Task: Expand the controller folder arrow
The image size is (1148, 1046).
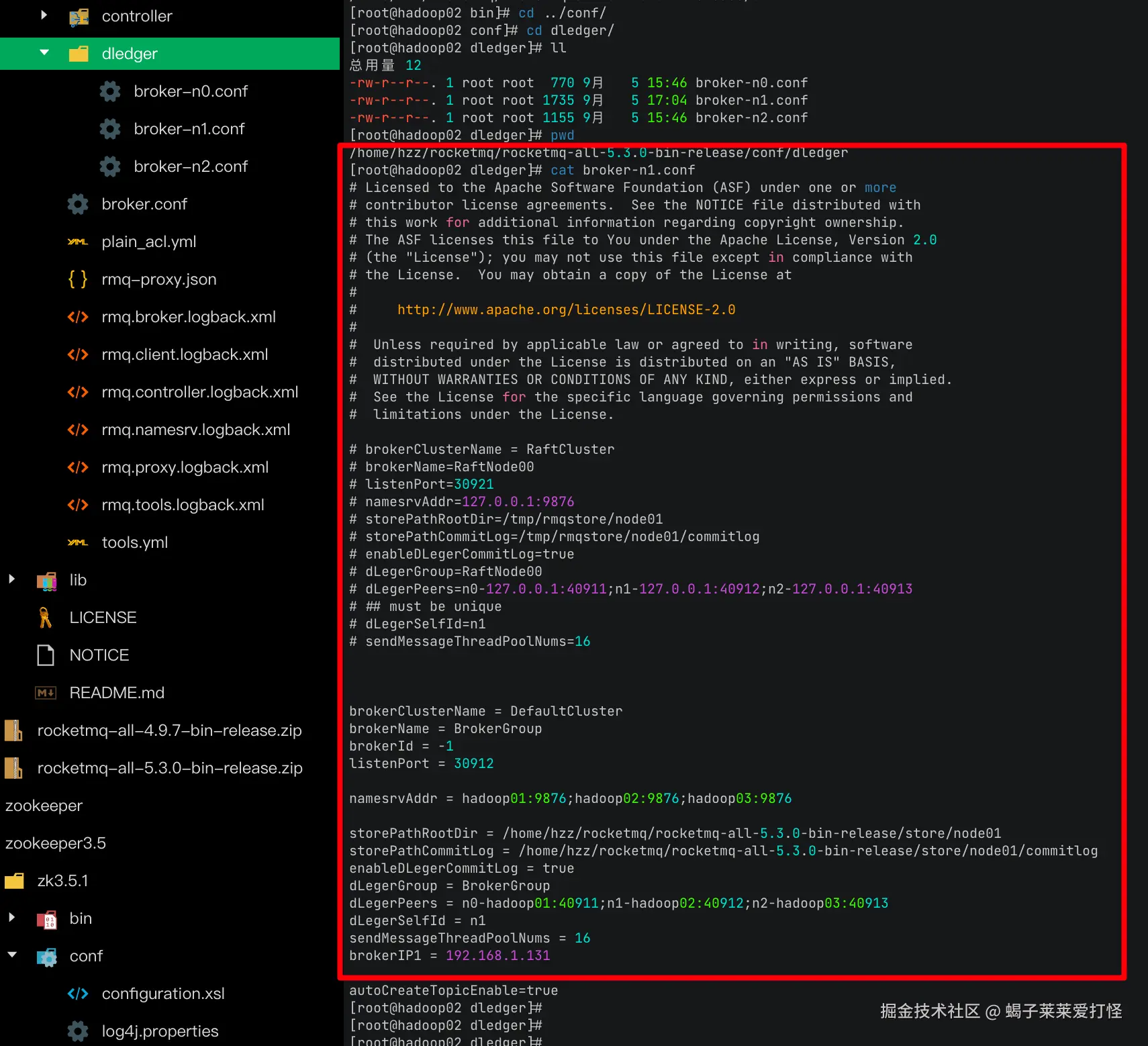Action: (x=44, y=15)
